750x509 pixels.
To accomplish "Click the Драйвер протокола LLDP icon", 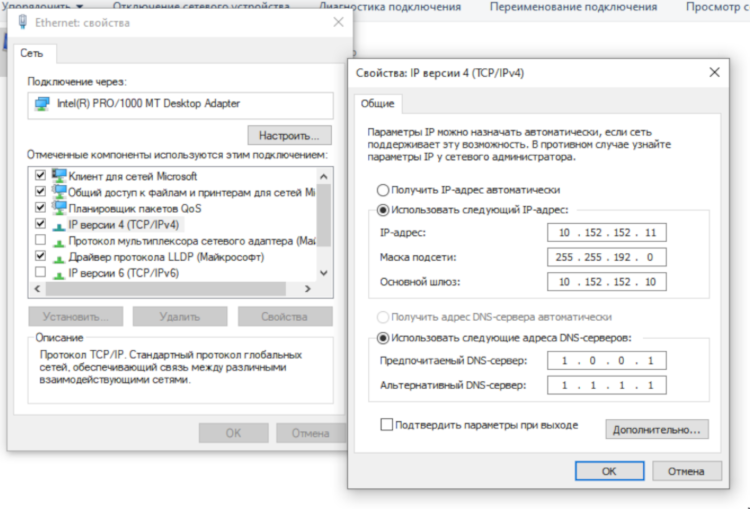I will (58, 257).
